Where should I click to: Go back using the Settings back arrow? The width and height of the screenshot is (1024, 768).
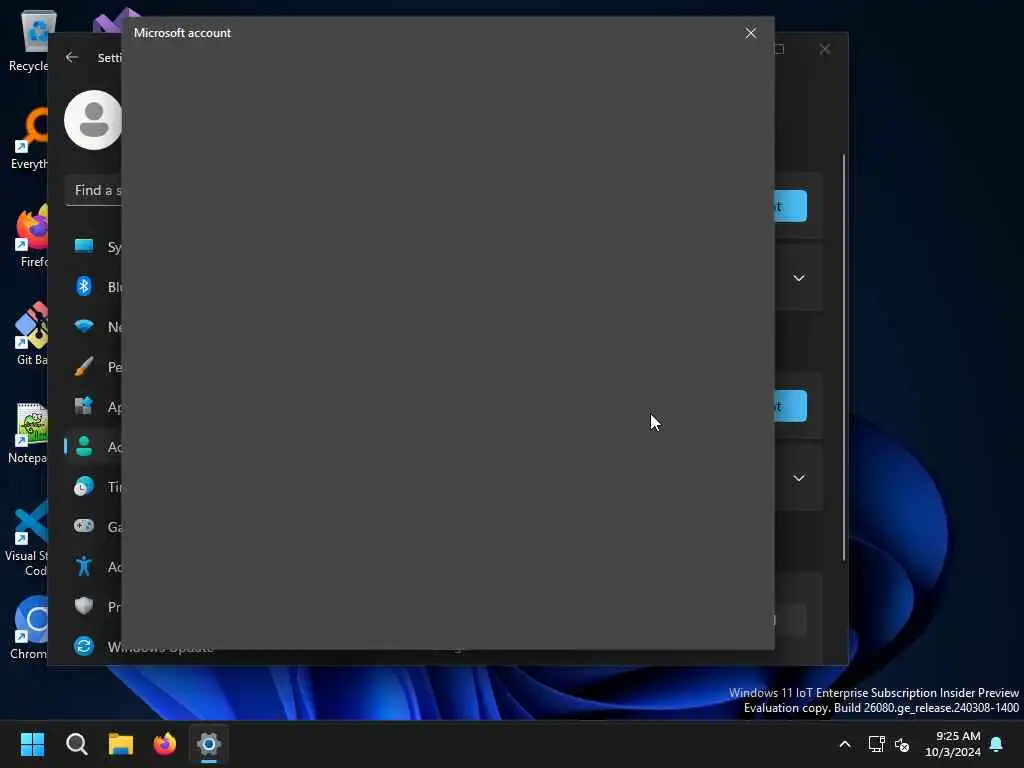[x=72, y=57]
